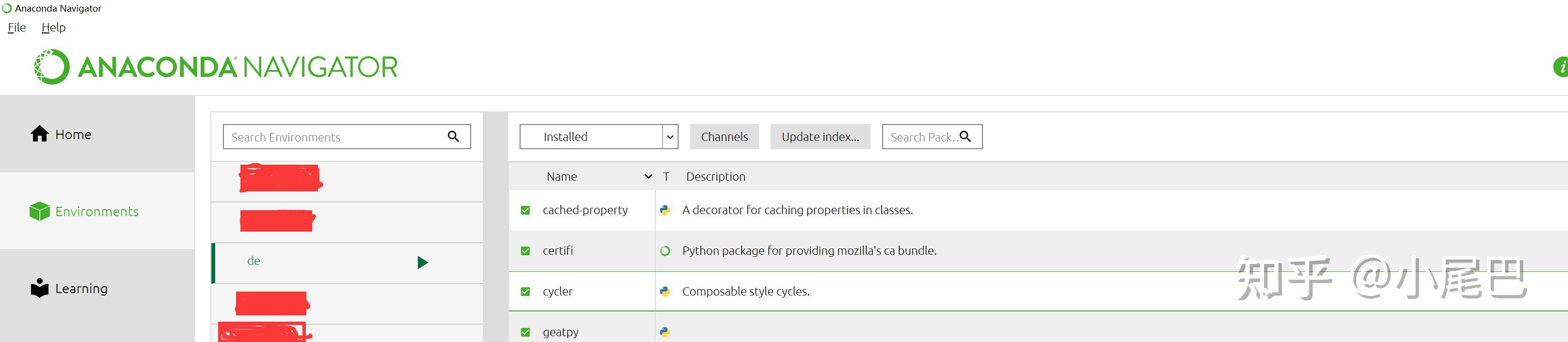Click the Name column sort chevron
This screenshot has height=342, width=1568.
click(x=648, y=176)
